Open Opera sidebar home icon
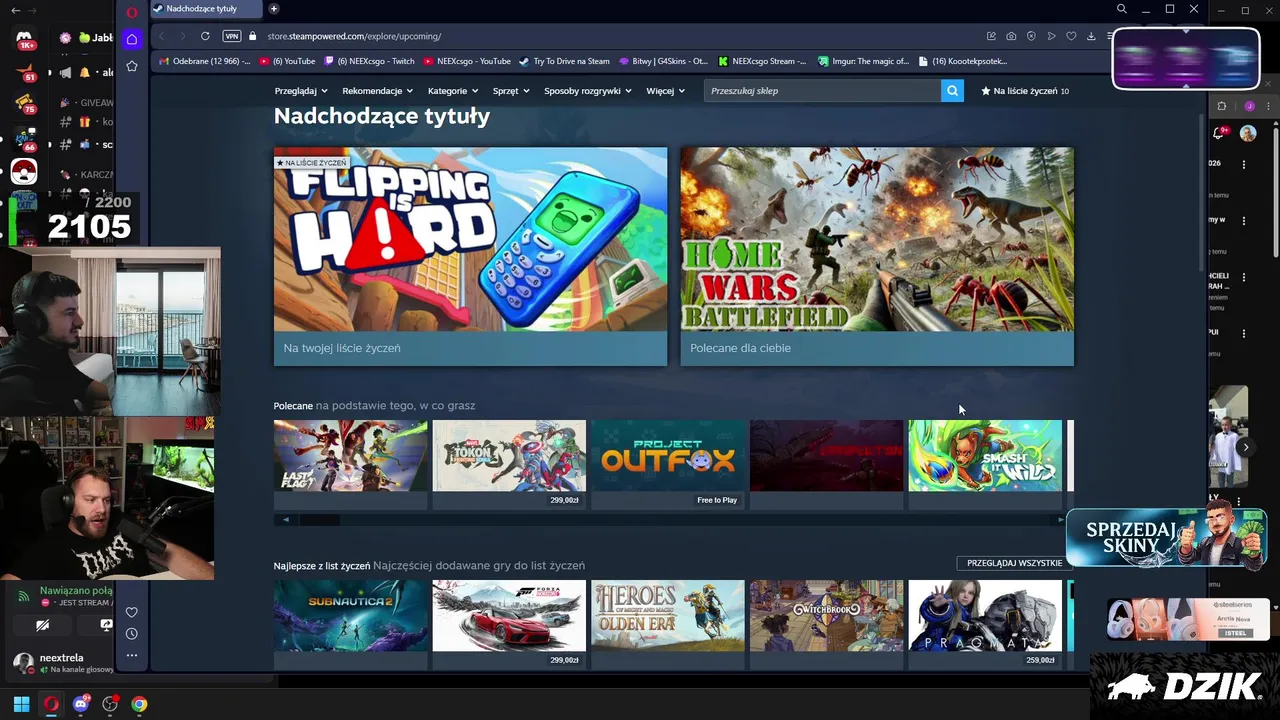 tap(131, 39)
